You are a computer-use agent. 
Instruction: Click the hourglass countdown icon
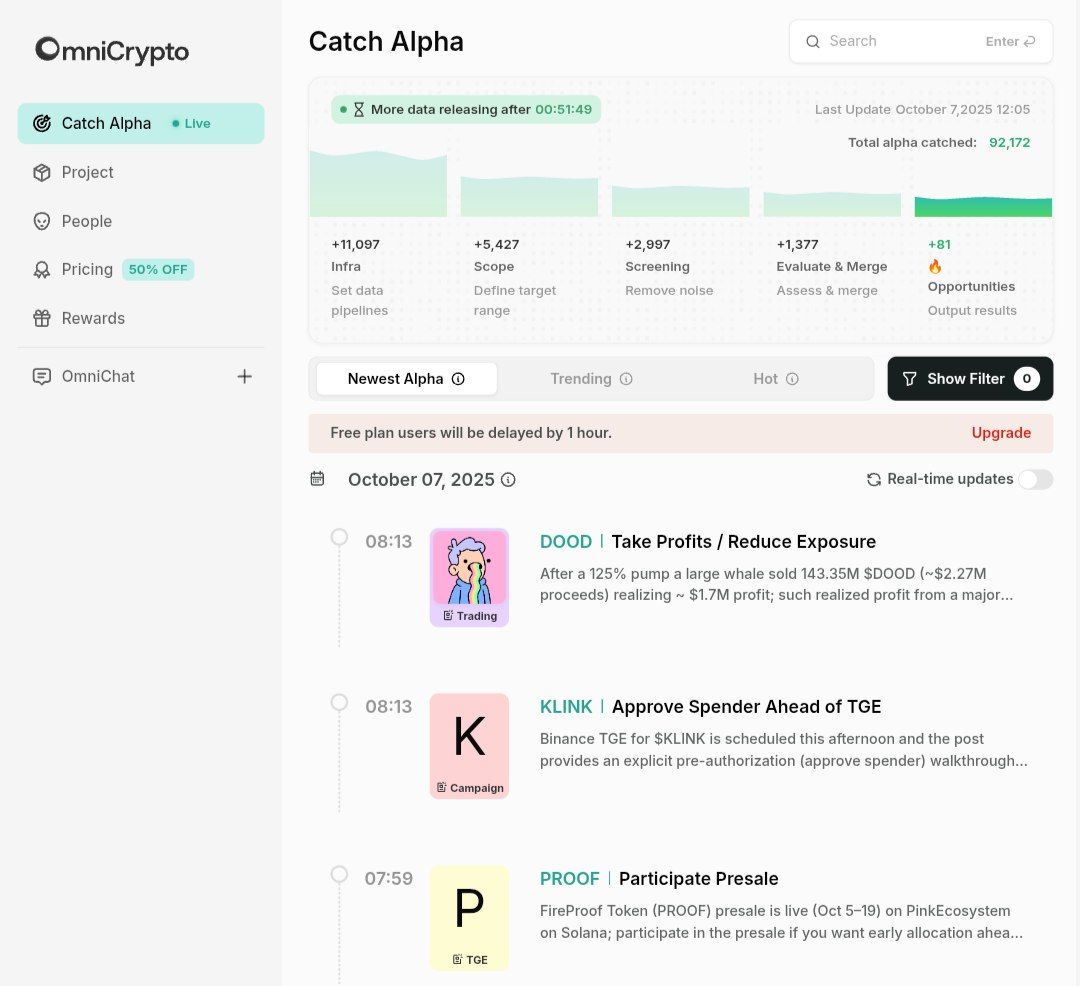[x=359, y=109]
